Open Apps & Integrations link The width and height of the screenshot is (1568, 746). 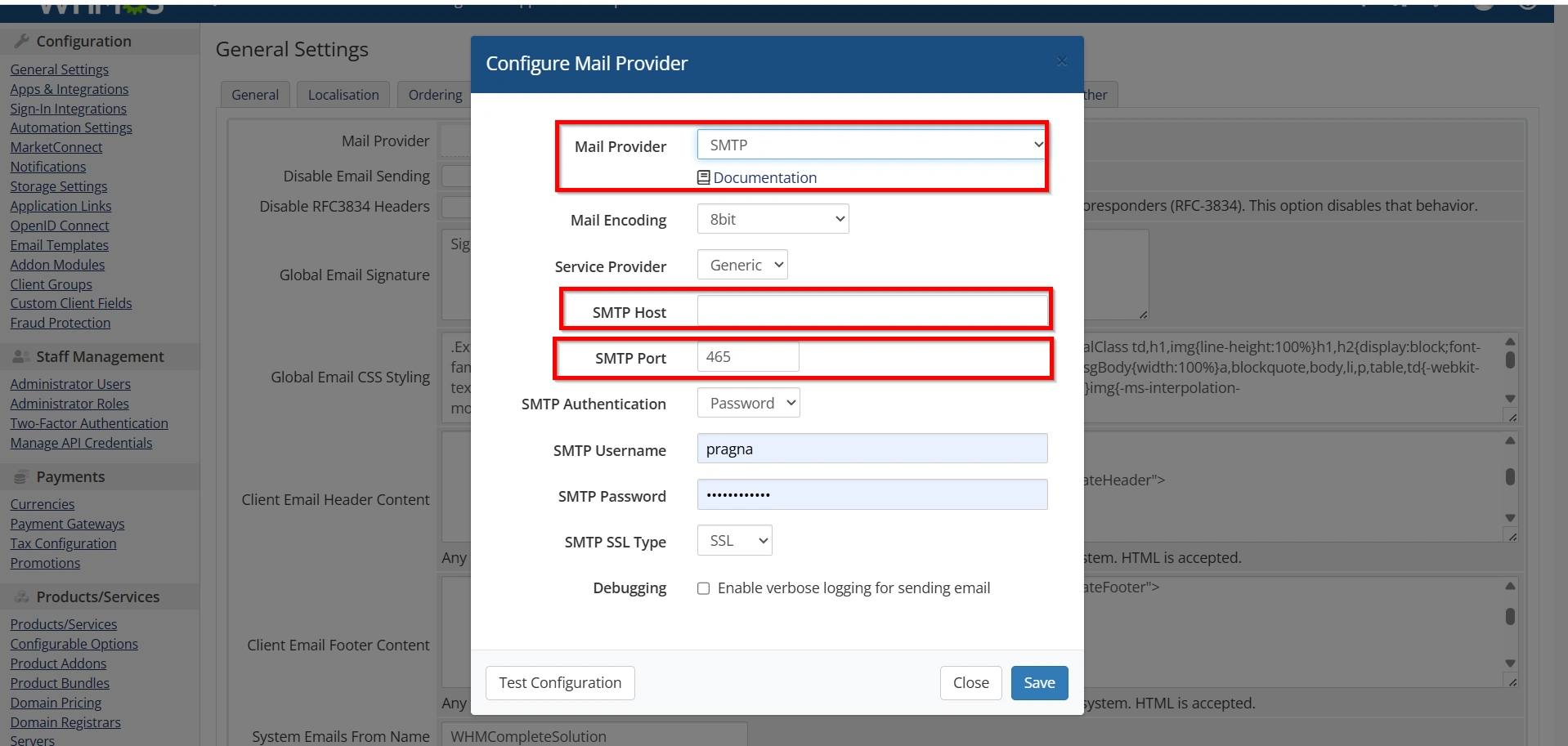(x=69, y=89)
